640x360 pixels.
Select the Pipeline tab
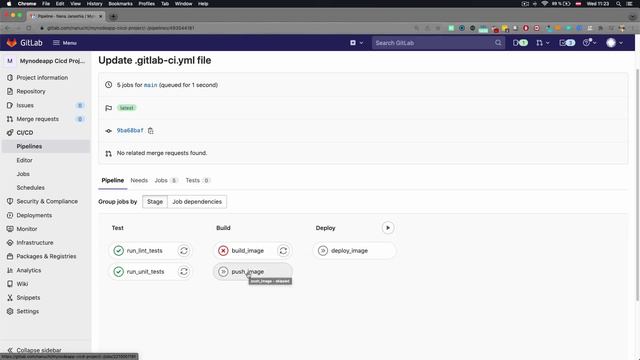(113, 180)
